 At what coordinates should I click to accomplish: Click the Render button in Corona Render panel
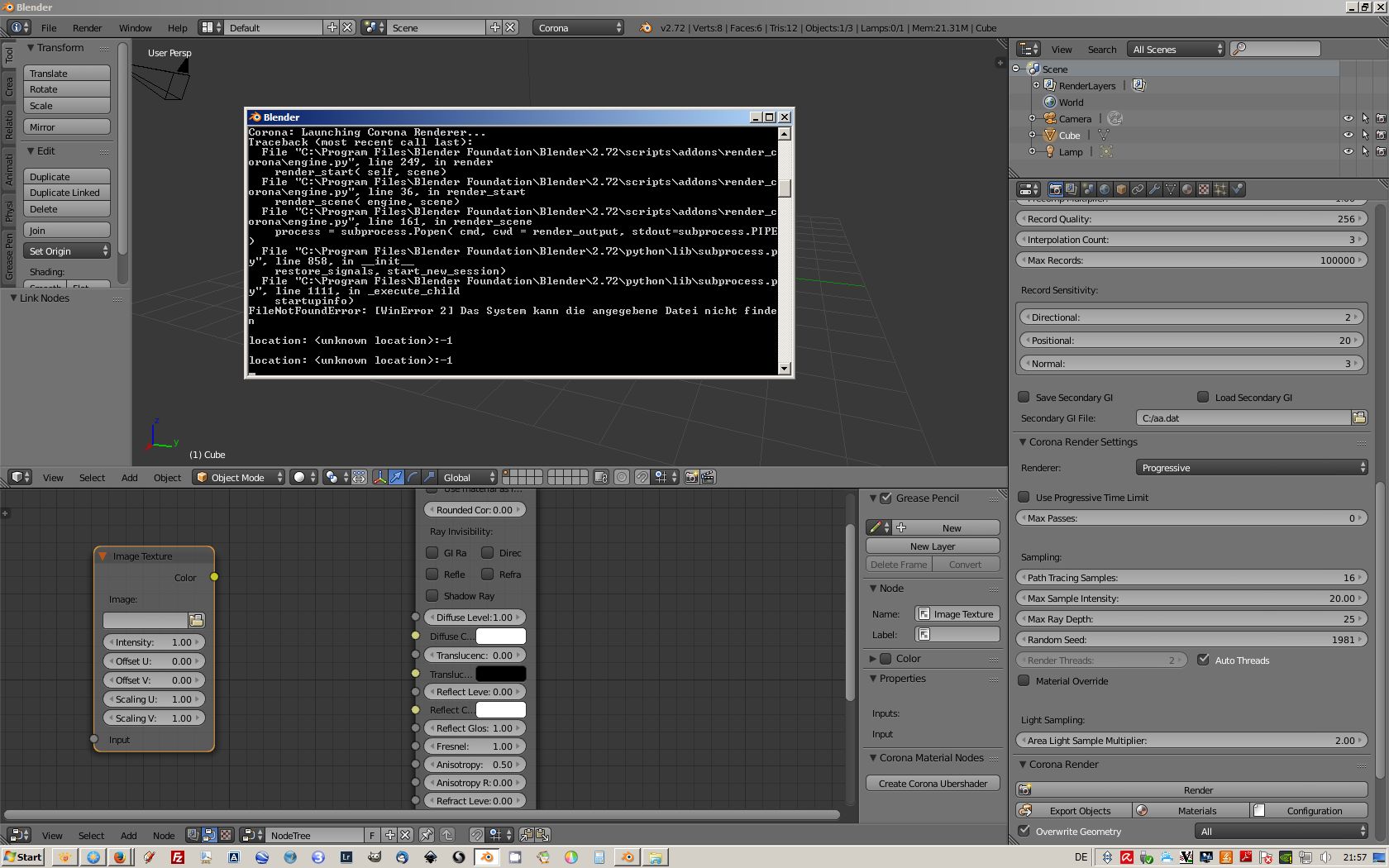1191,789
